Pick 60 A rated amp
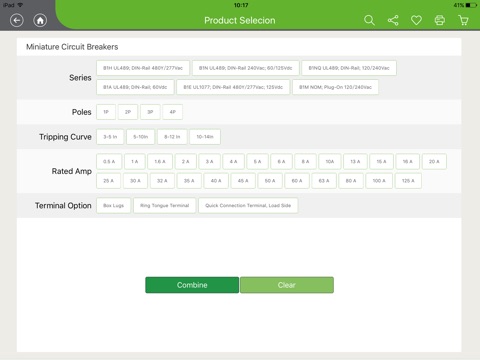 [297, 181]
